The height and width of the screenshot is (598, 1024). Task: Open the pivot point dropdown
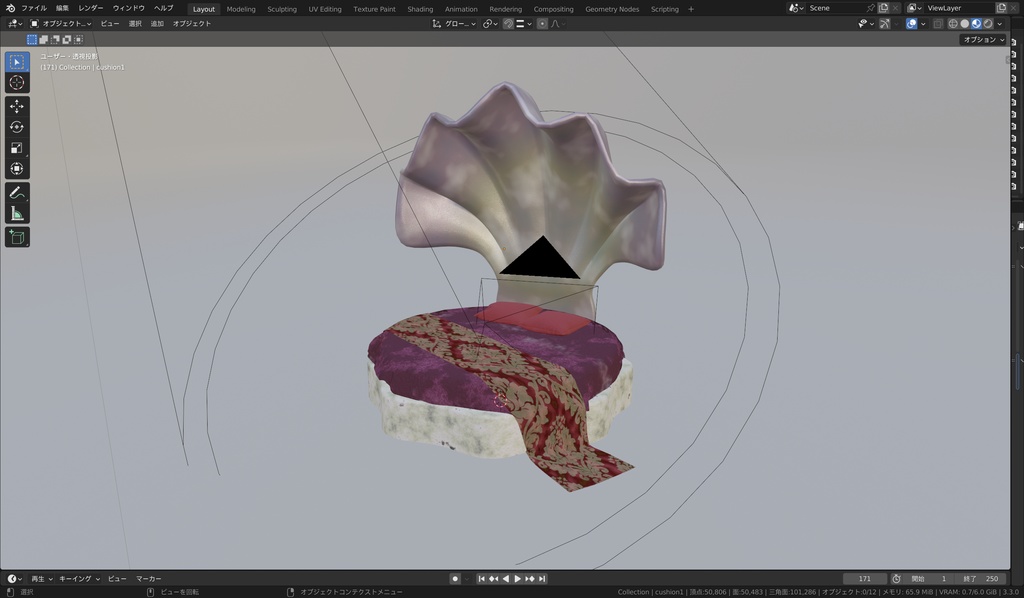490,24
